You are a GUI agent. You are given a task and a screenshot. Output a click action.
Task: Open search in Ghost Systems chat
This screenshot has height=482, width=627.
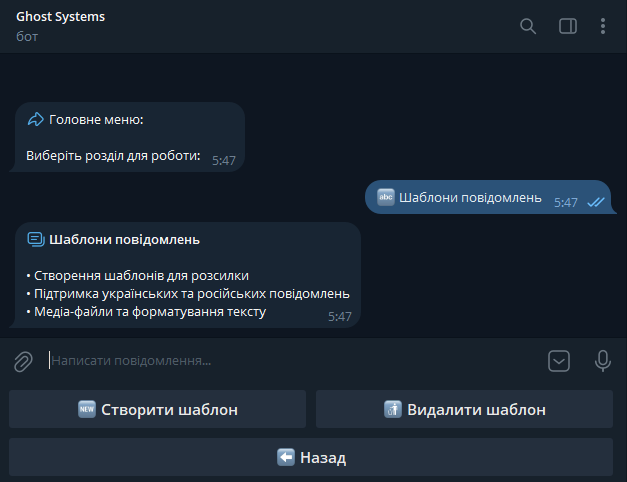pos(528,26)
